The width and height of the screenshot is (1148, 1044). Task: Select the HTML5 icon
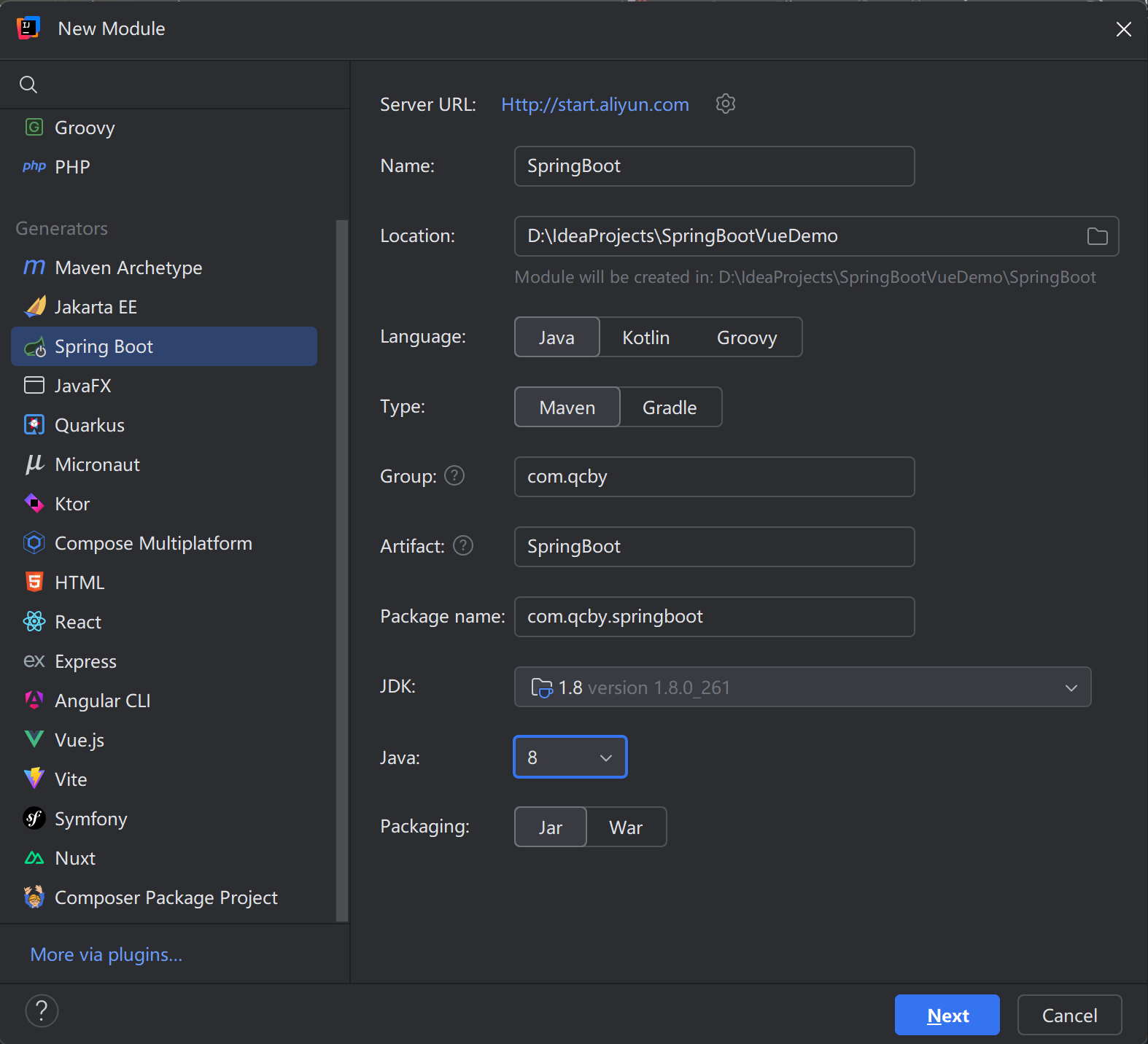(34, 582)
